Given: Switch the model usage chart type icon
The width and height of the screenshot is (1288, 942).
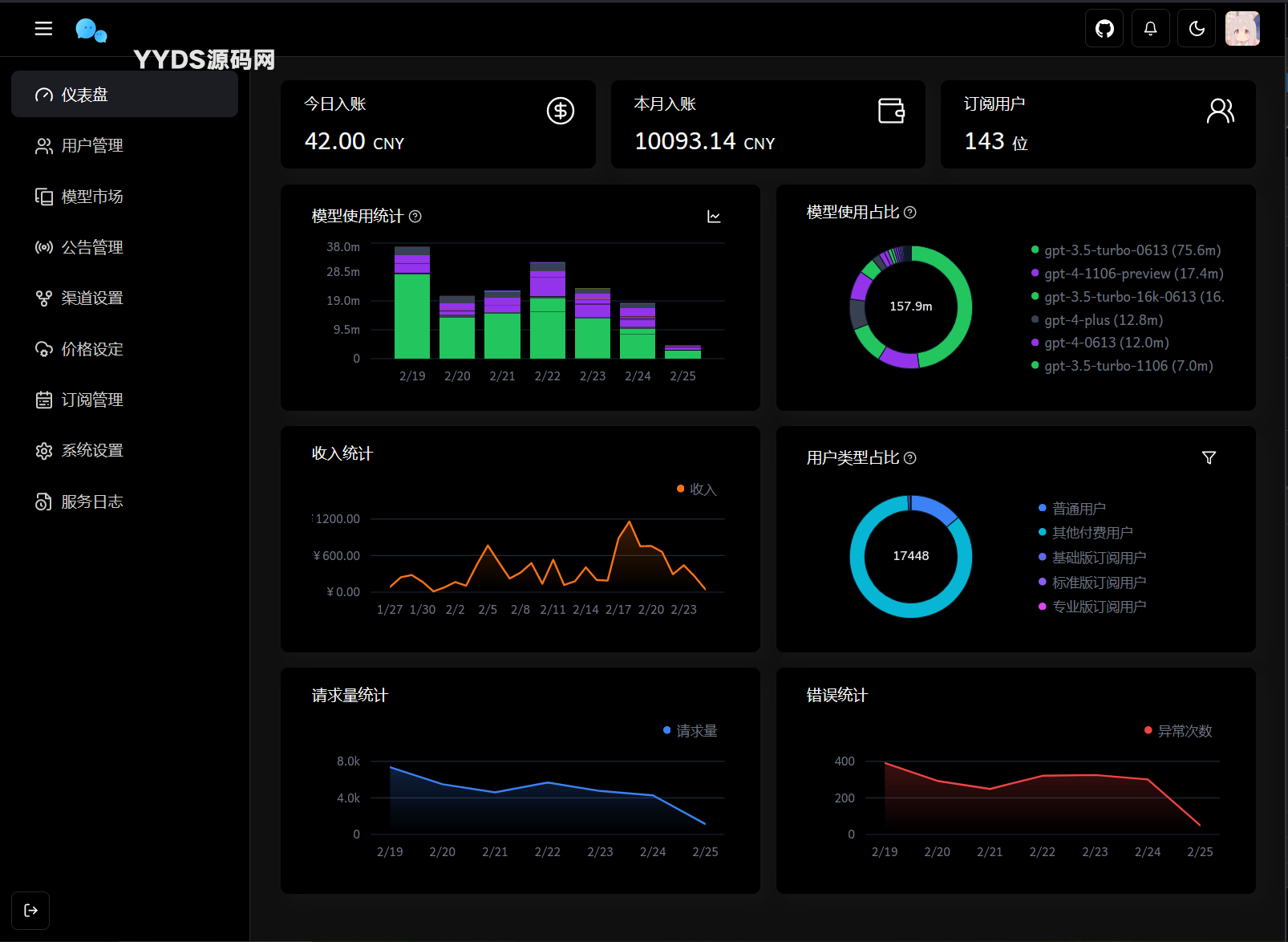Looking at the screenshot, I should pyautogui.click(x=714, y=217).
